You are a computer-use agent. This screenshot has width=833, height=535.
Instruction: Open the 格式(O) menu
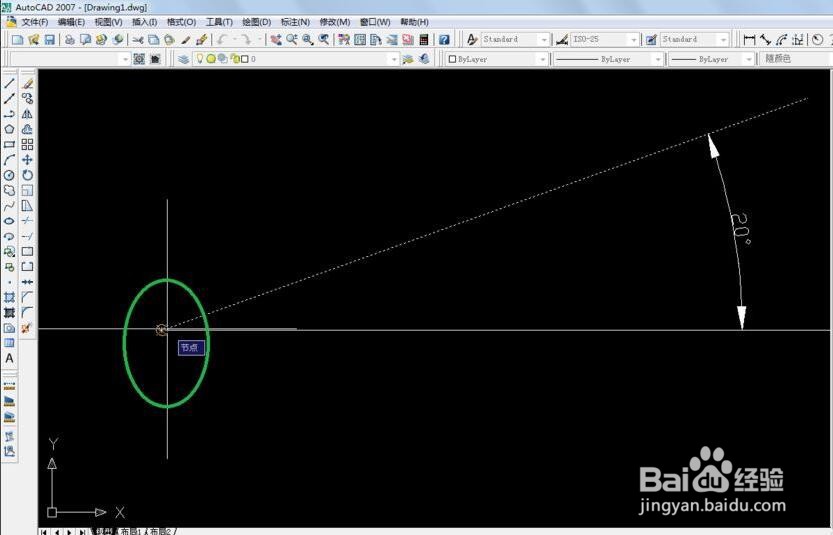[182, 22]
